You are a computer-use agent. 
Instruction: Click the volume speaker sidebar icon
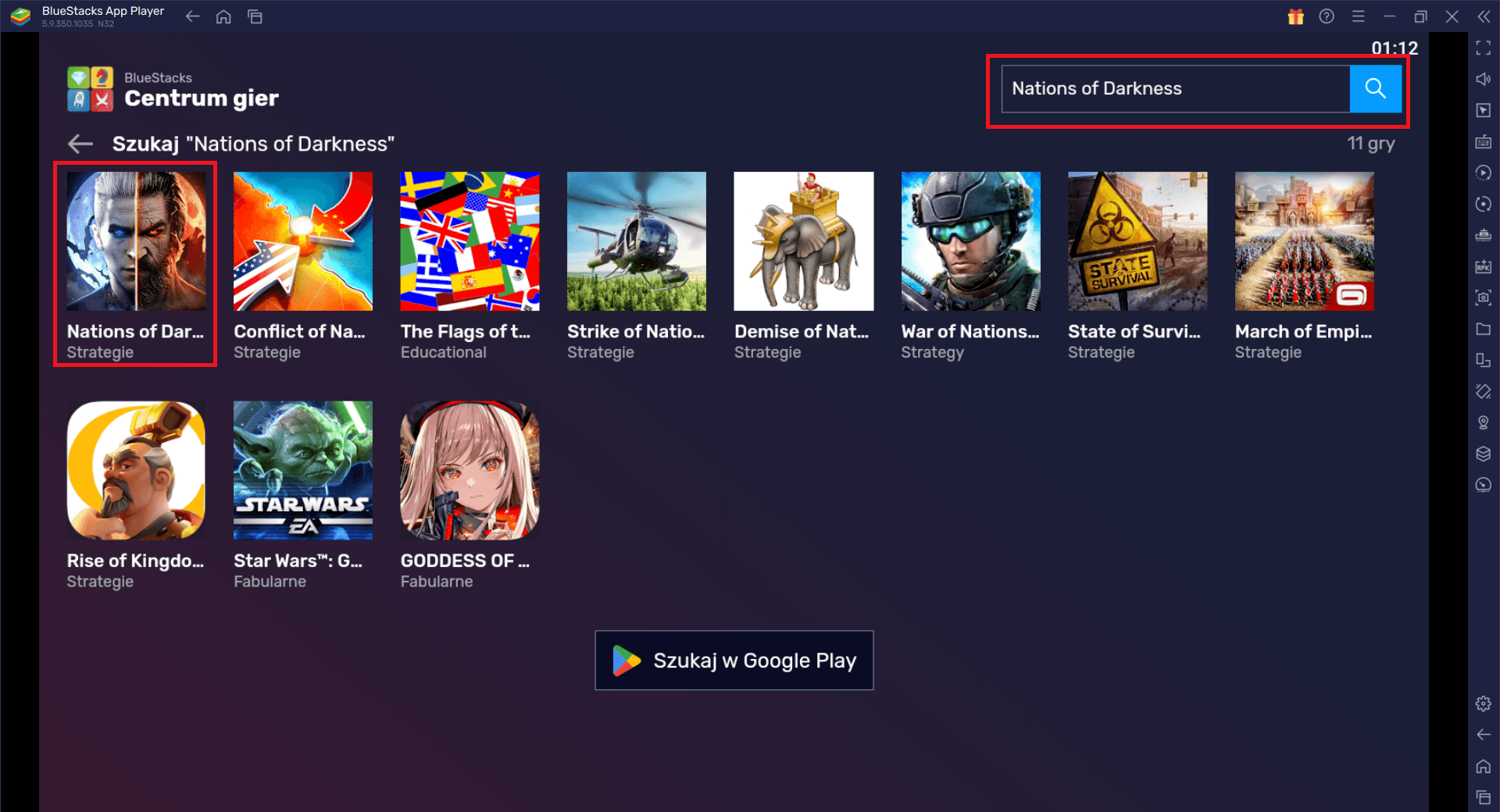coord(1484,79)
